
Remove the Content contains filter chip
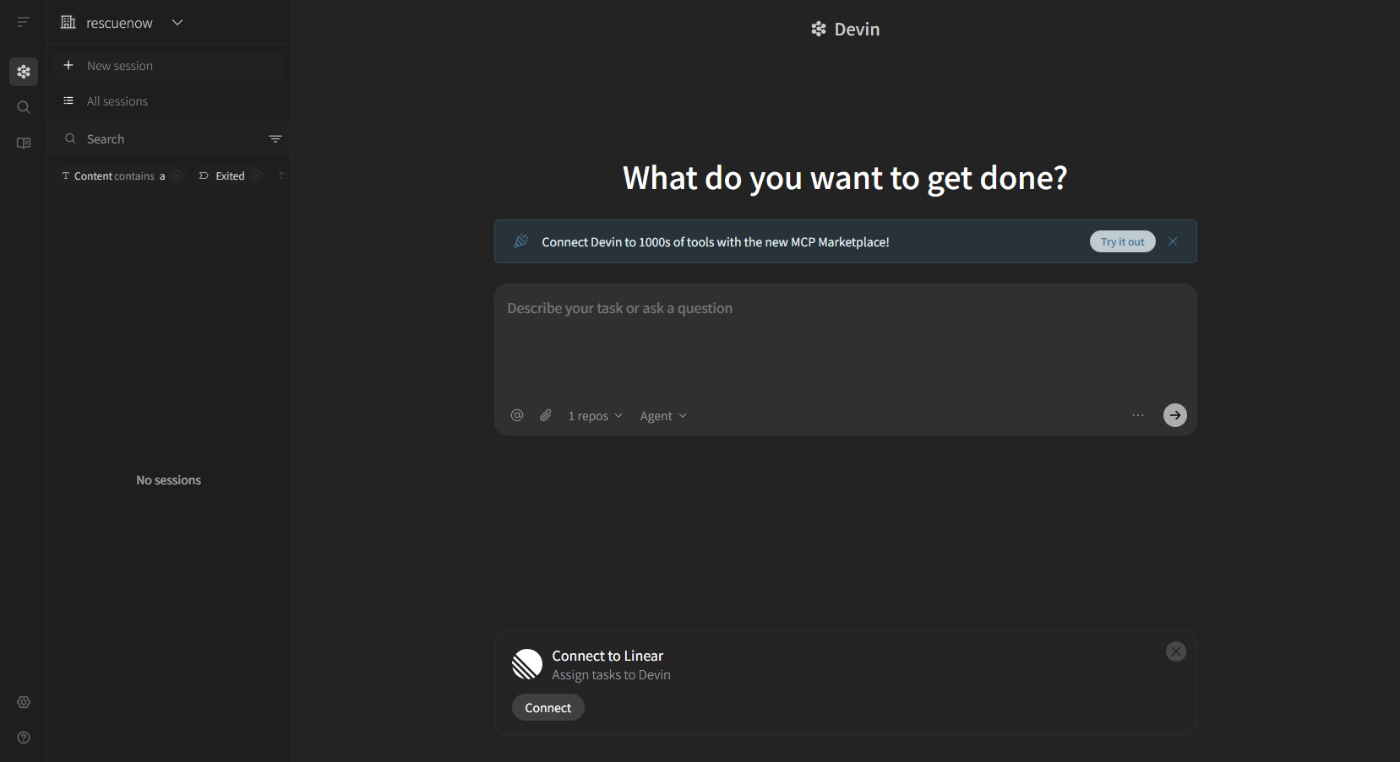click(x=176, y=176)
